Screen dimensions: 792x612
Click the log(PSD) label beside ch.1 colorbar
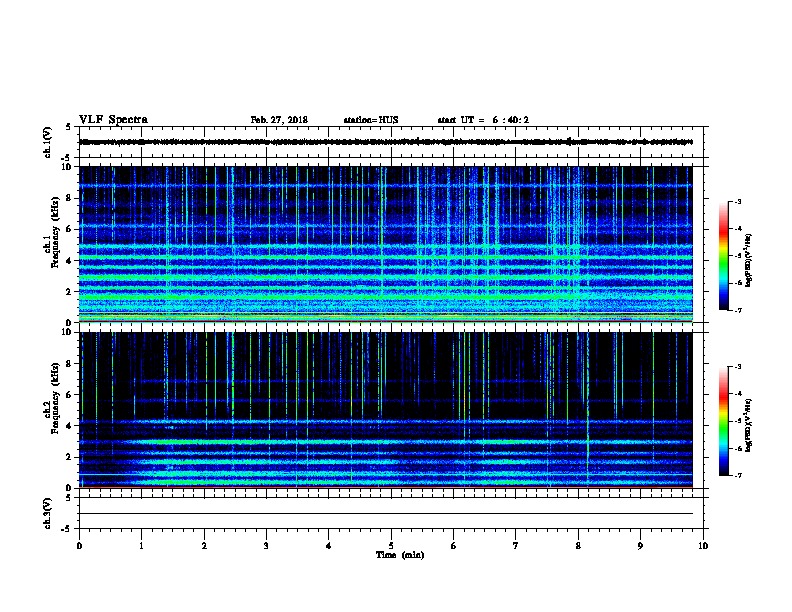point(749,261)
